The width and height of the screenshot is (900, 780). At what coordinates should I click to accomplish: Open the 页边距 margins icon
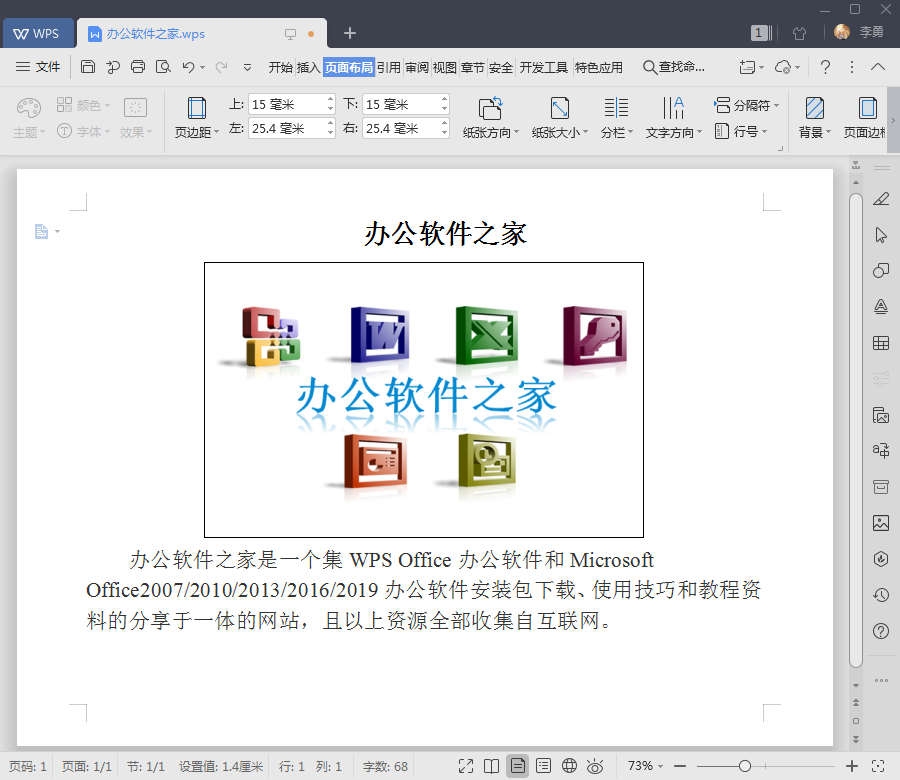point(196,118)
